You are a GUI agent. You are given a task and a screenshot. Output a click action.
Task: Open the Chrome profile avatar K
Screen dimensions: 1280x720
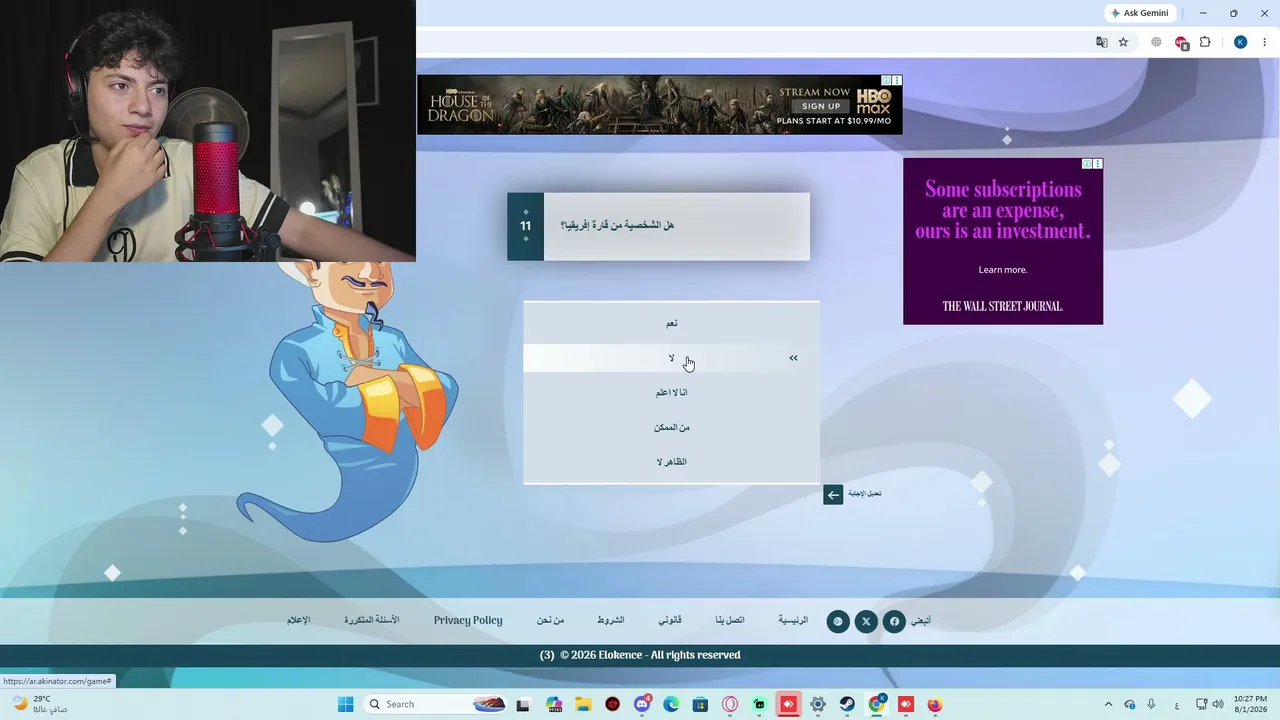coord(1241,42)
